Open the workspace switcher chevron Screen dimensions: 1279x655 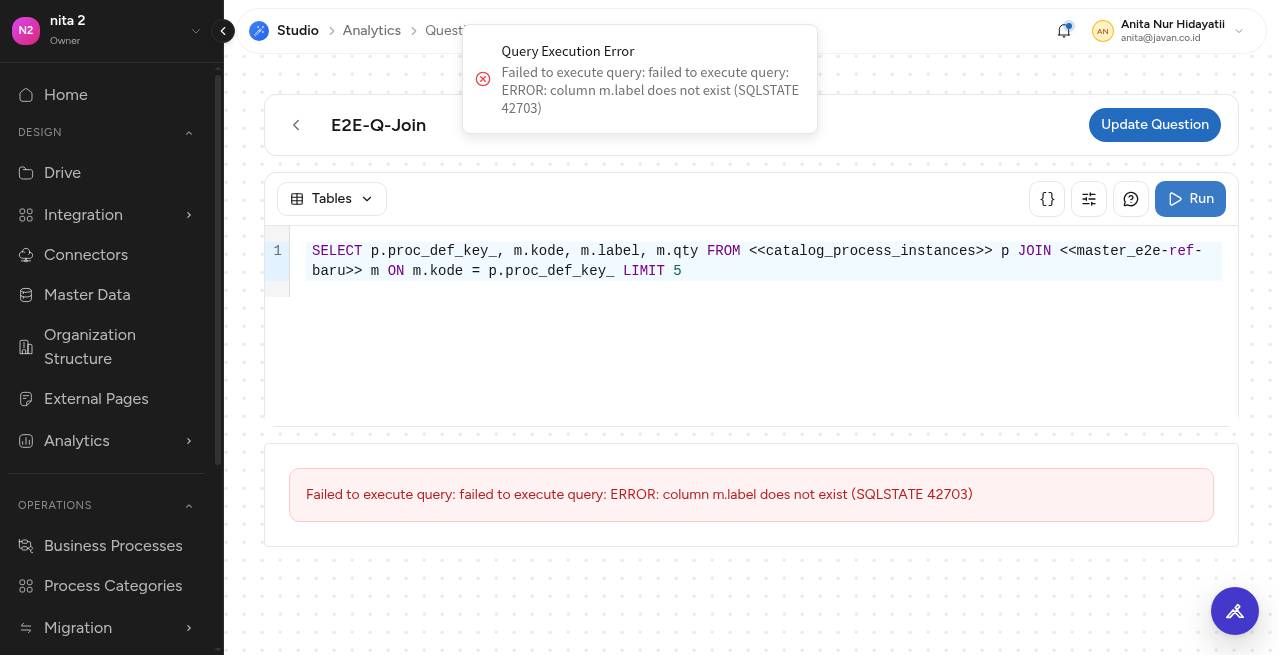point(196,31)
